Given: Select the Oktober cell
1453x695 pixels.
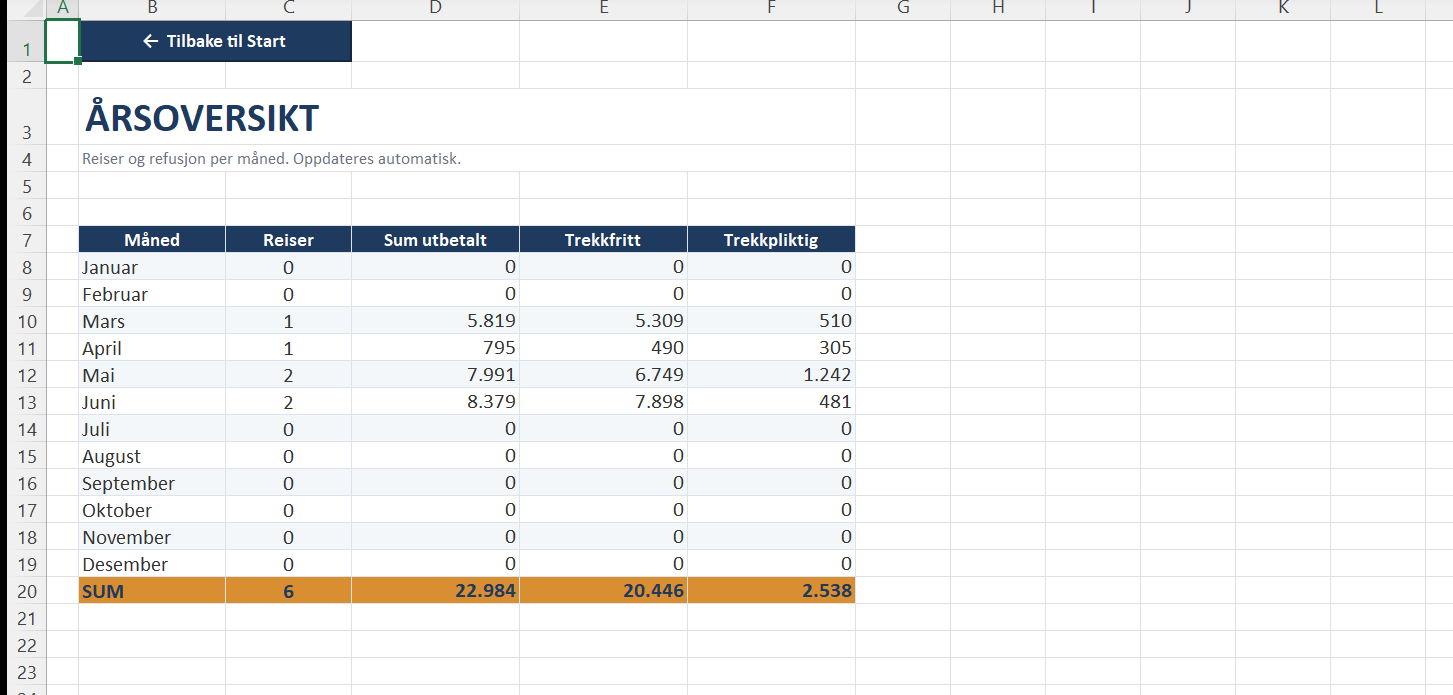Looking at the screenshot, I should [152, 510].
